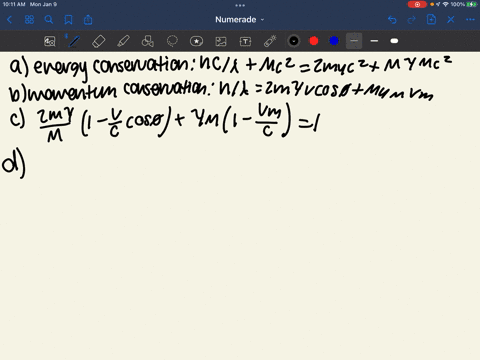Viewport: 480px width, 360px height.
Task: Tap the three-dot multitasking handle
Action: tap(240, 5)
